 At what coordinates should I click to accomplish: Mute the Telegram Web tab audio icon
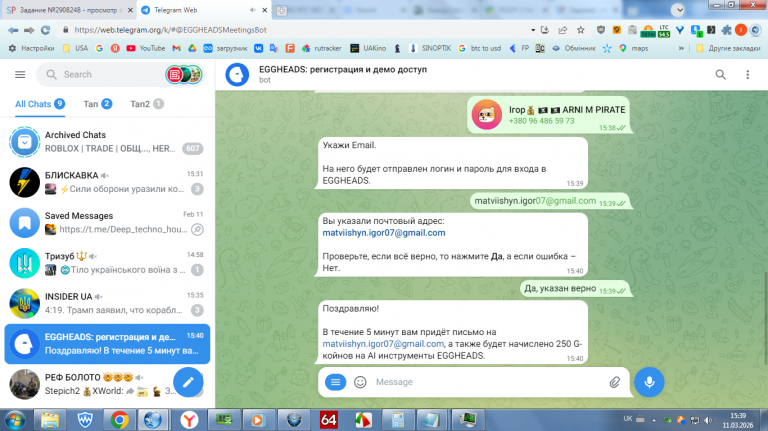[253, 10]
